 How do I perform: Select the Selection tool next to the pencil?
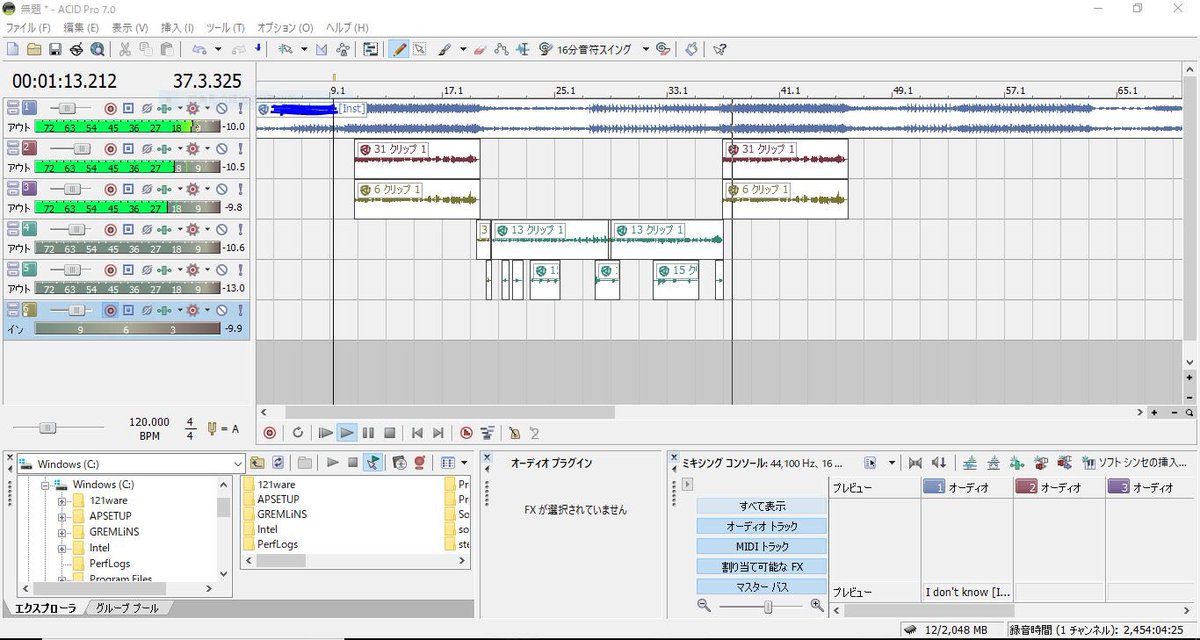419,49
